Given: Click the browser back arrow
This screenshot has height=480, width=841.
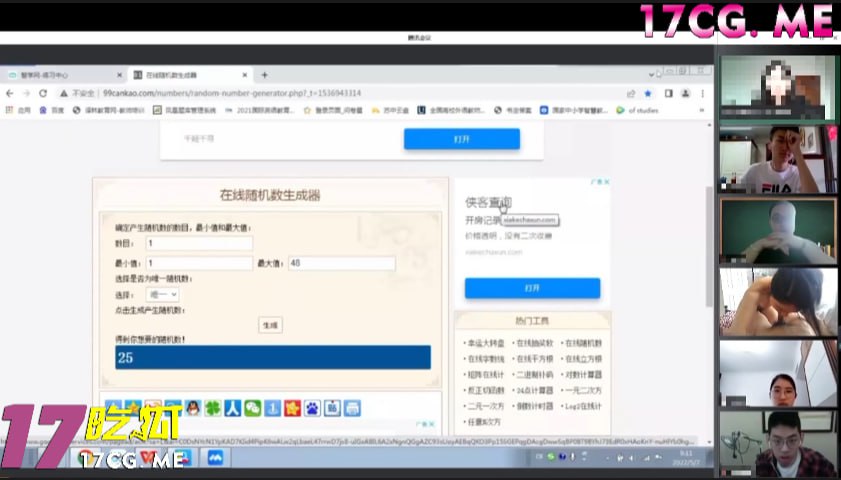Looking at the screenshot, I should point(10,93).
